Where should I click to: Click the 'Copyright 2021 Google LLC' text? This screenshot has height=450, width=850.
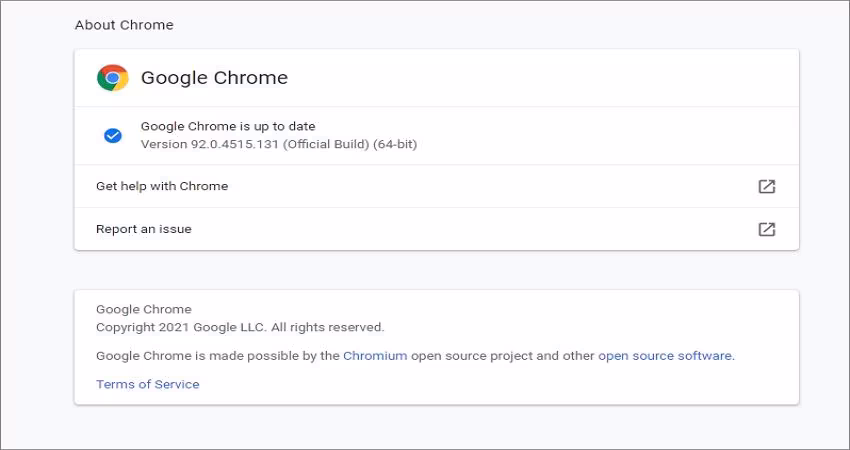(180, 327)
